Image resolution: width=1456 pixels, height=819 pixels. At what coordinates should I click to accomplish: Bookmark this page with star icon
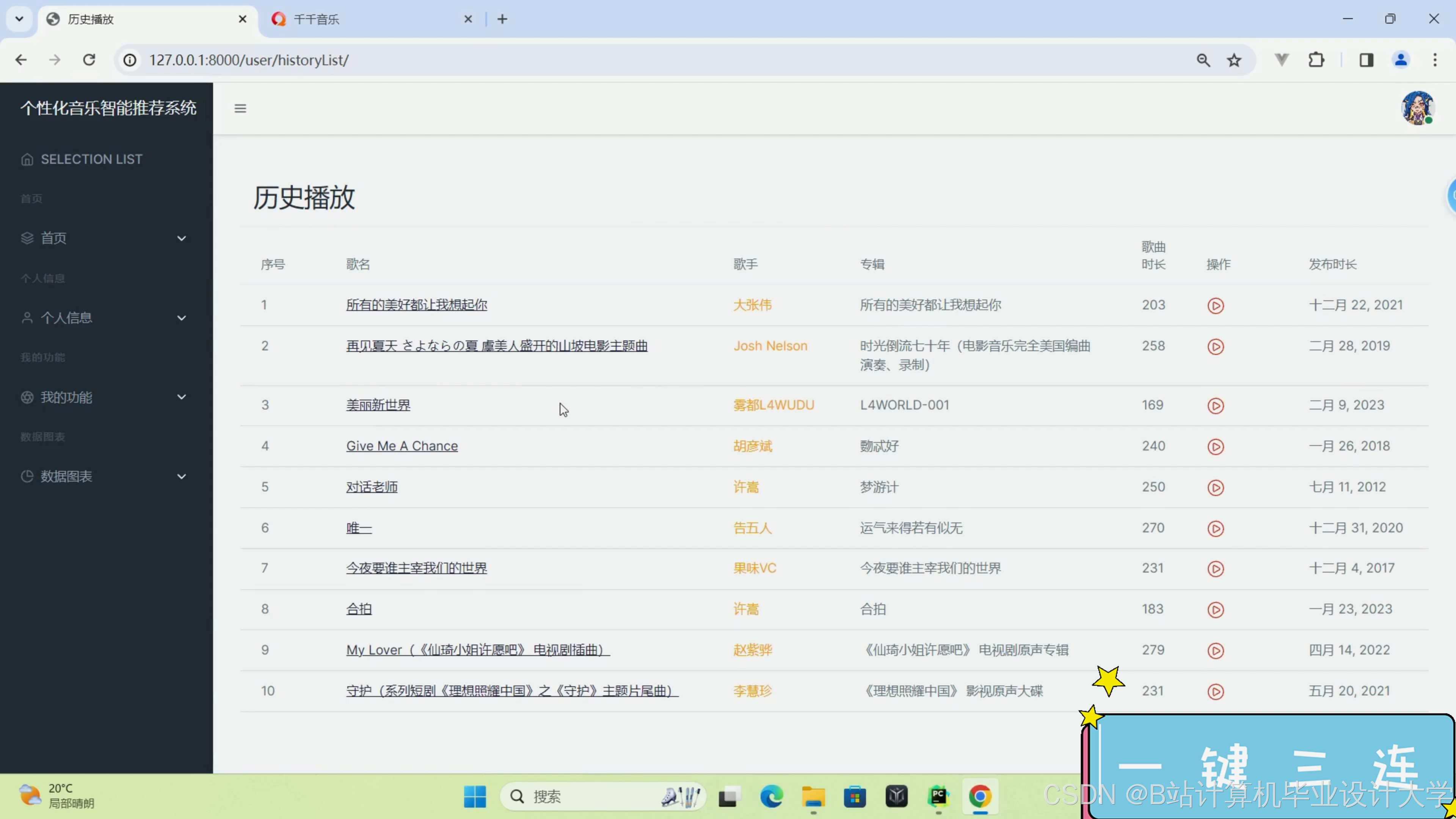click(1234, 60)
